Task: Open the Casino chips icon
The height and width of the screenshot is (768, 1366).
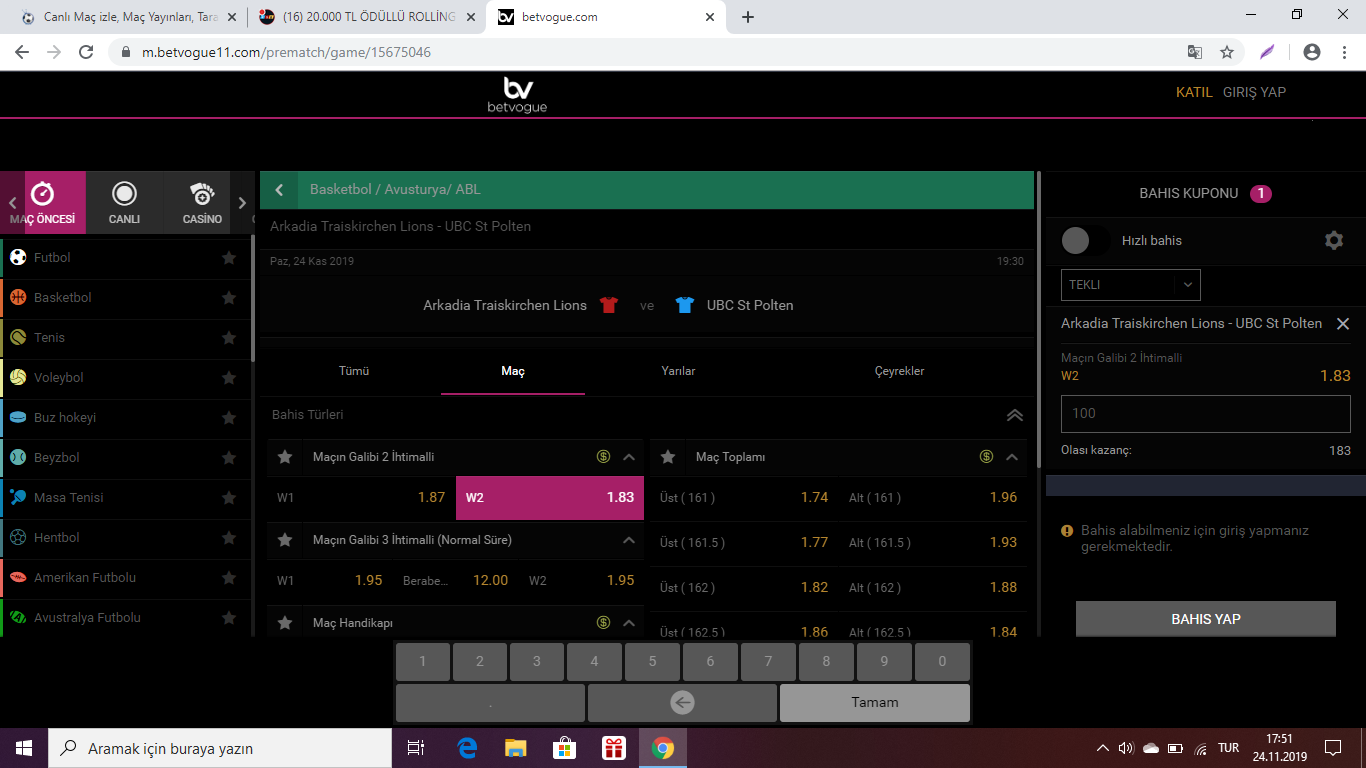Action: [x=202, y=194]
